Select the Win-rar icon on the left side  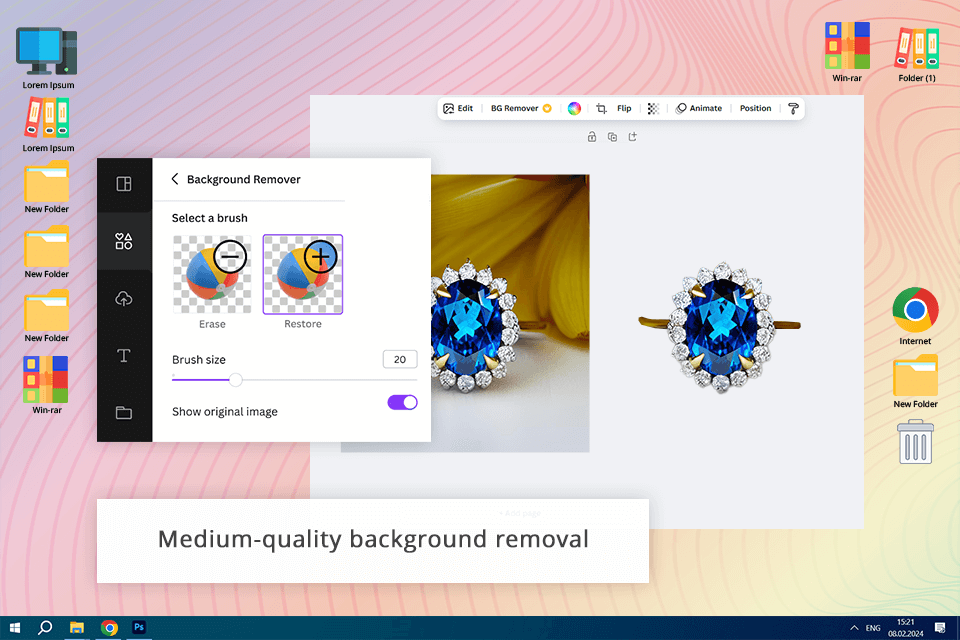[47, 385]
